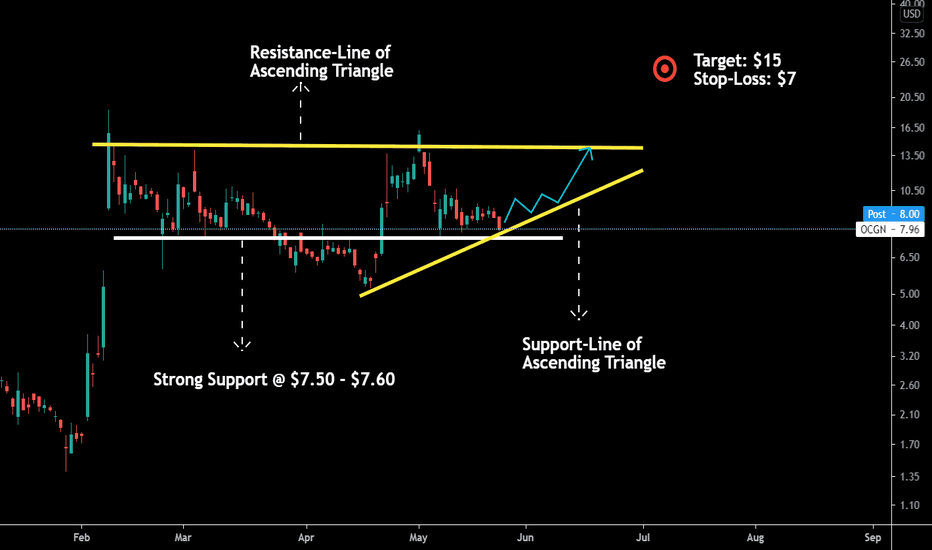
Task: Click the Jun label on time axis
Action: pyautogui.click(x=525, y=538)
